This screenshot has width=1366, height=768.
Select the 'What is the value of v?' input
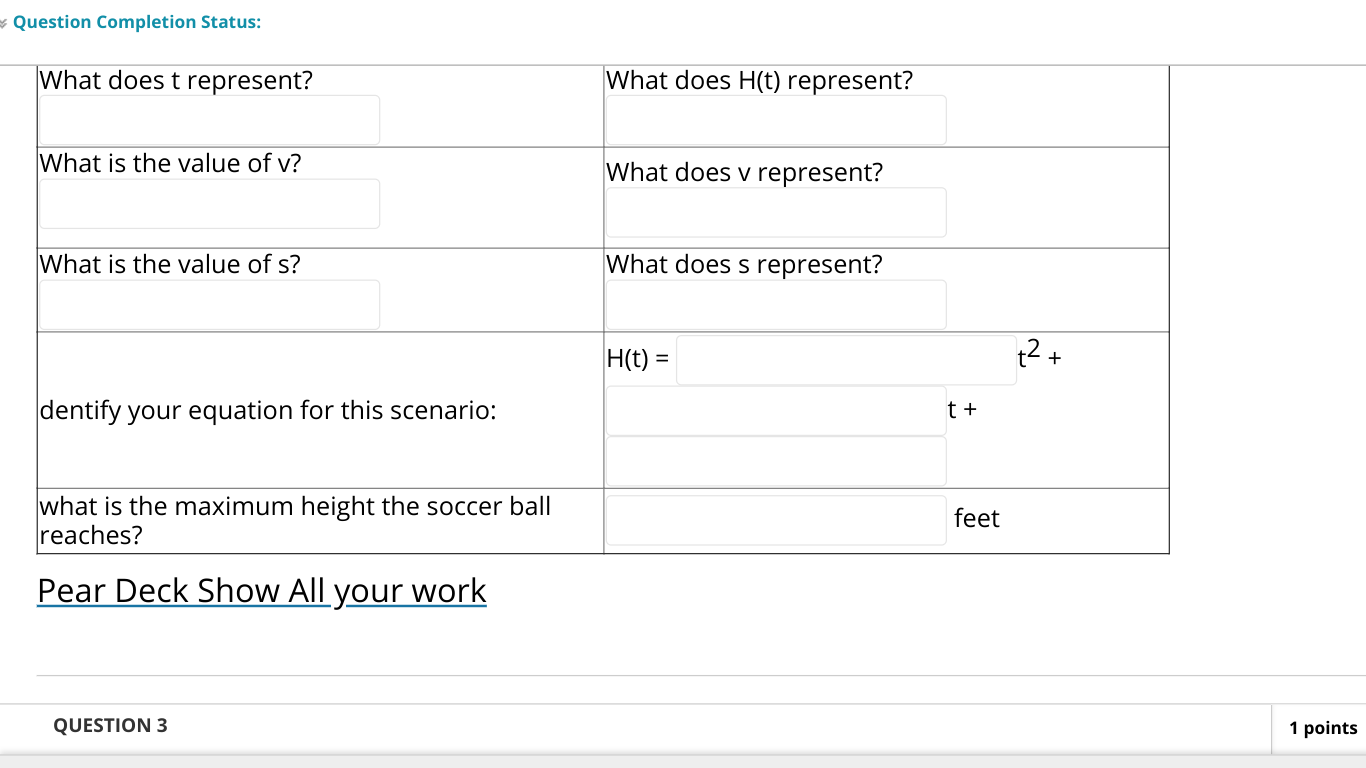(x=209, y=204)
